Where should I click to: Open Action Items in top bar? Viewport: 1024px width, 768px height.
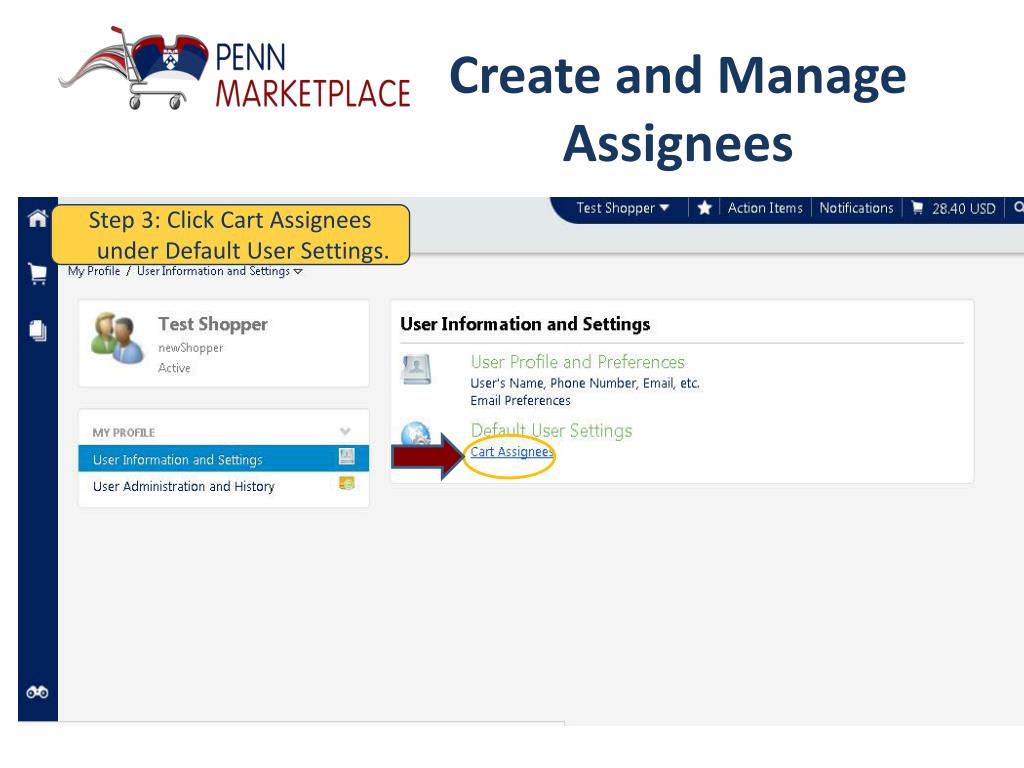pos(765,208)
